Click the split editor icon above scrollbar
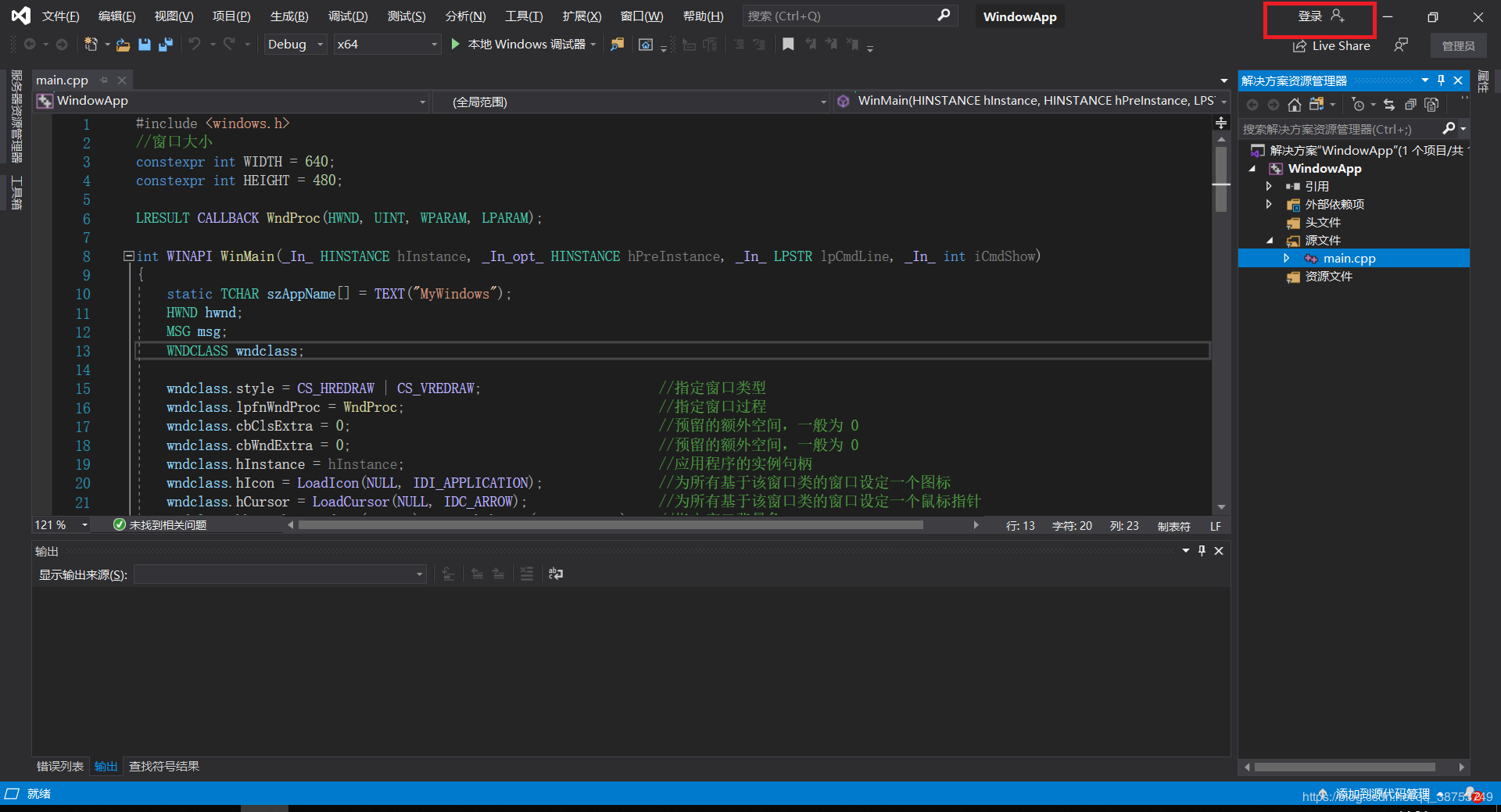Screen dimensions: 1501x812 click(x=1221, y=123)
